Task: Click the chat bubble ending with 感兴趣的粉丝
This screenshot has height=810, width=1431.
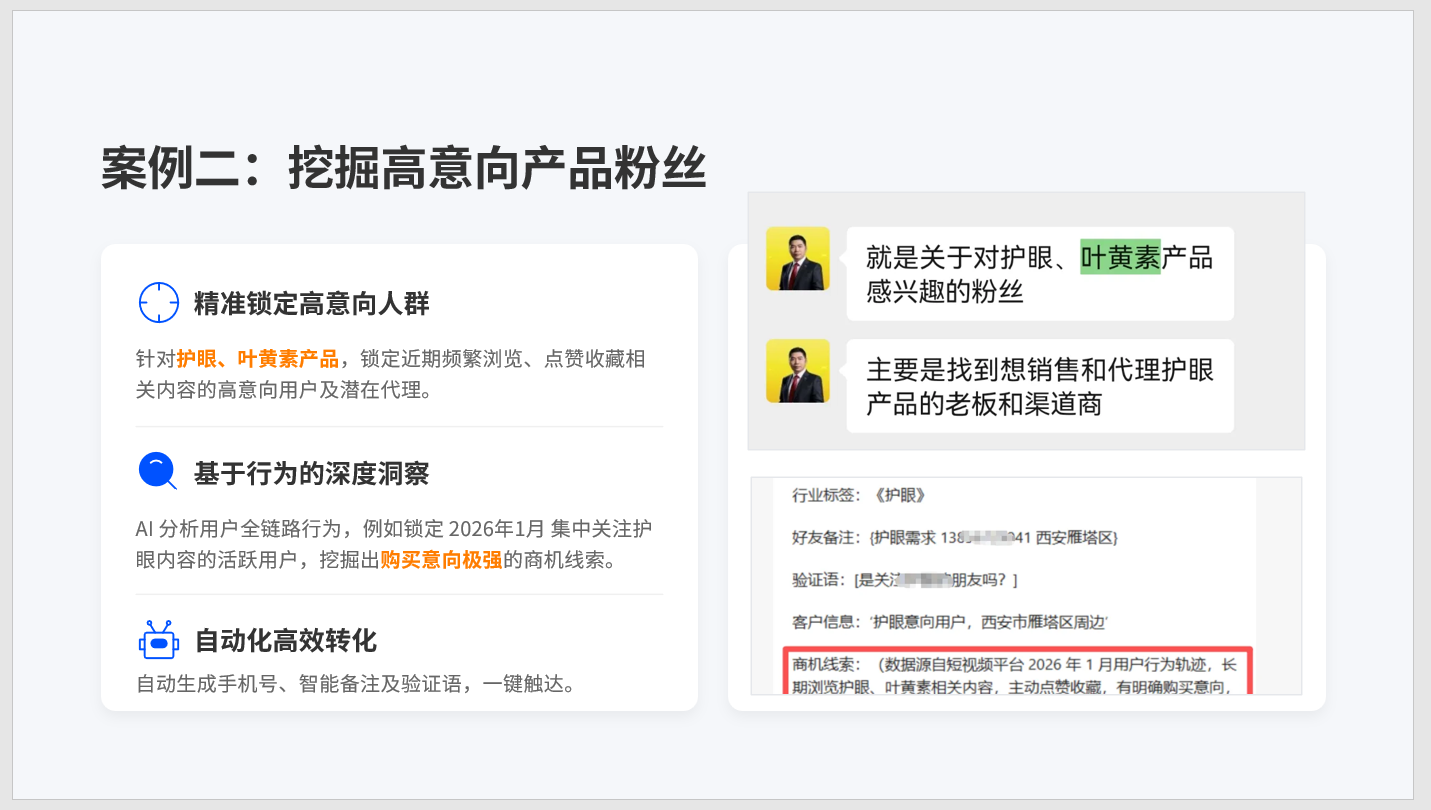Action: click(1039, 274)
